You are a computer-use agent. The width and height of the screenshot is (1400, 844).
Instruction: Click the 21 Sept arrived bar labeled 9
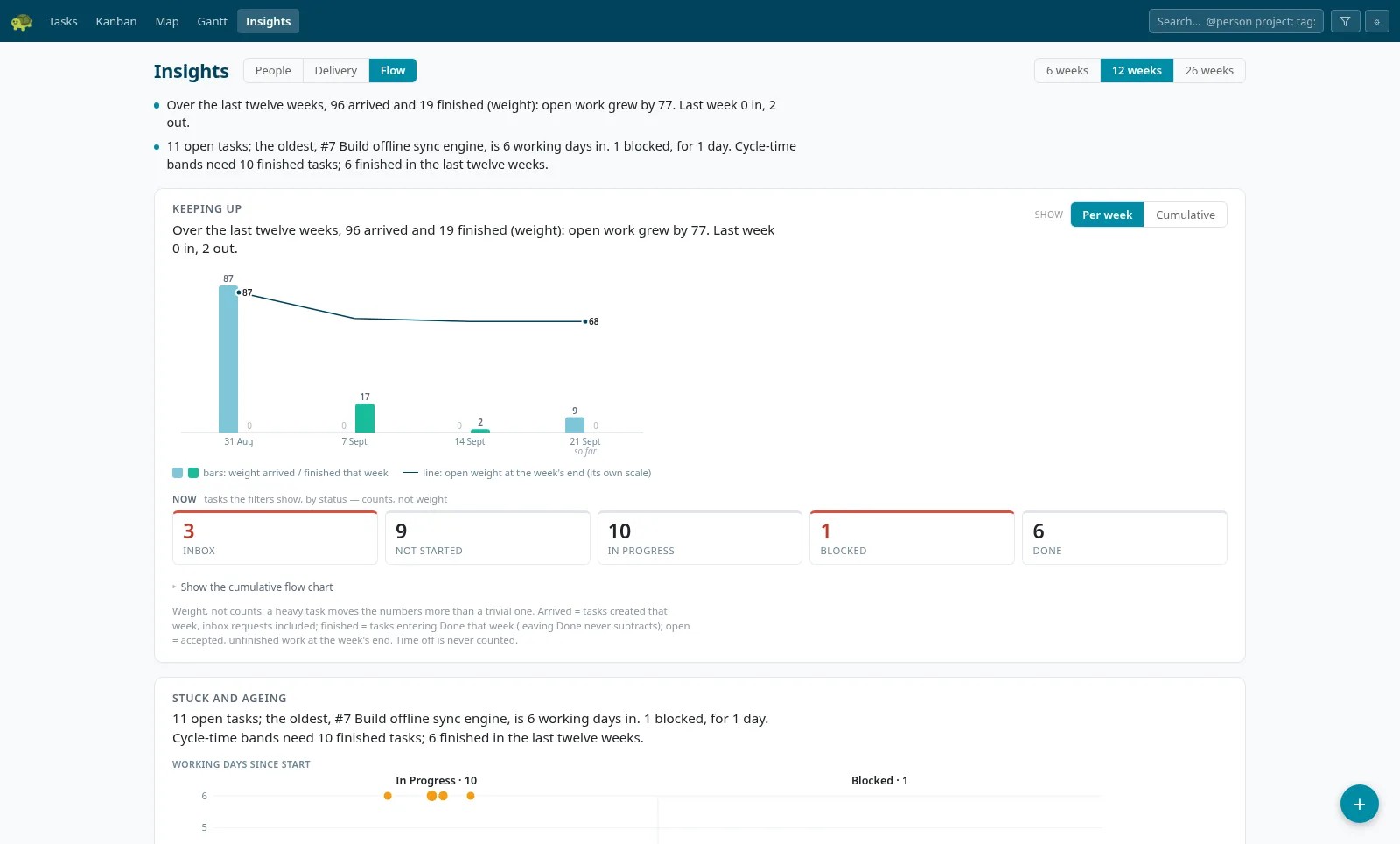(575, 425)
